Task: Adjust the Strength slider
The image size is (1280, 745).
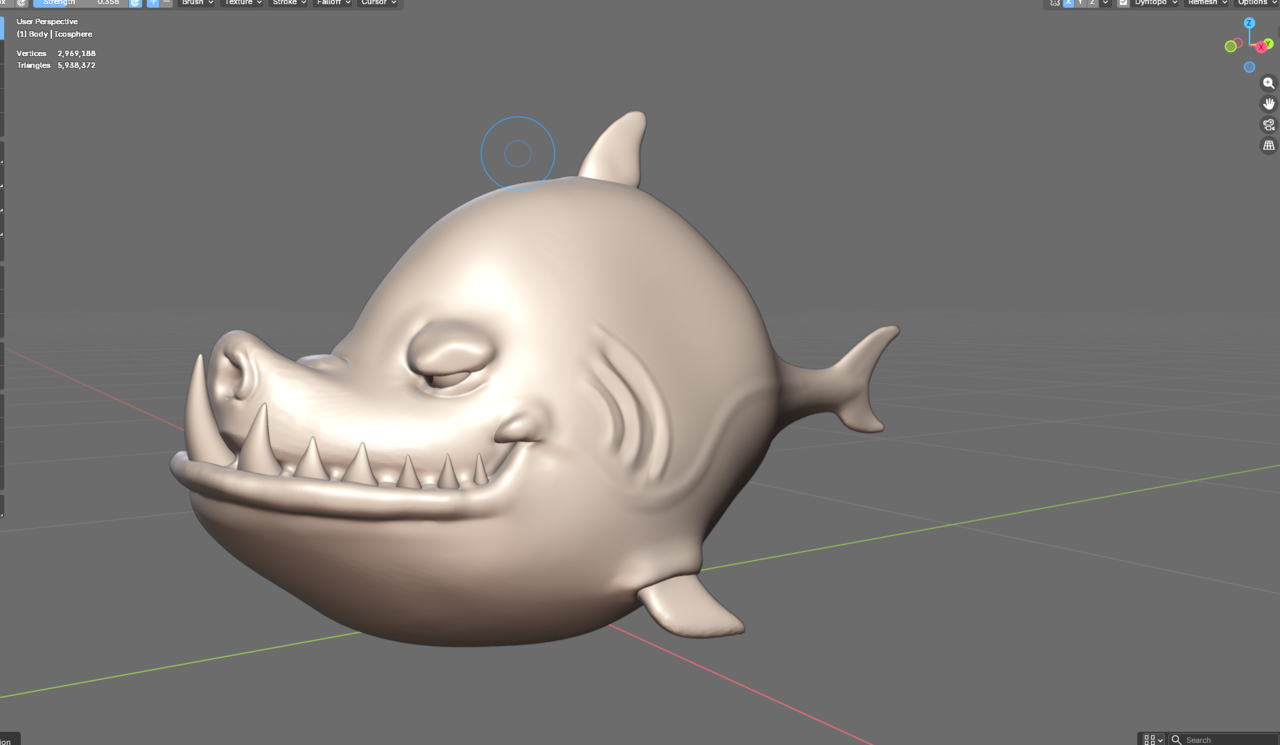Action: 80,3
